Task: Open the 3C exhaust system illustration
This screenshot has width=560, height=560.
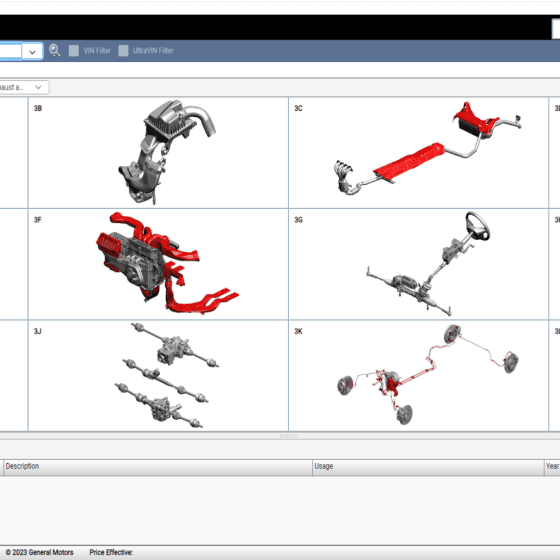Action: coord(428,148)
